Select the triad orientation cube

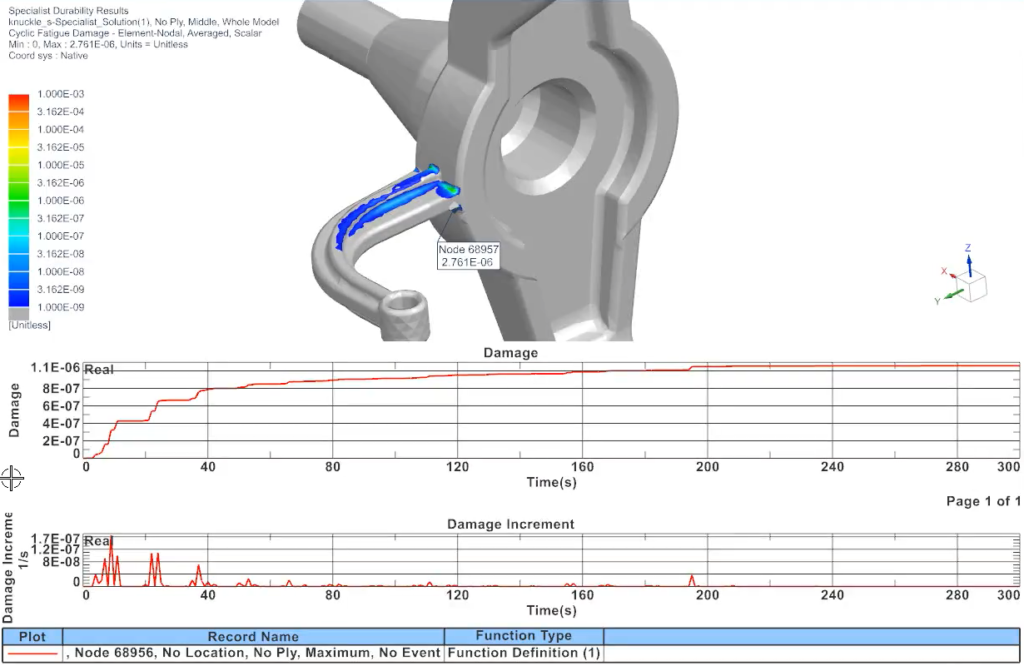point(973,287)
